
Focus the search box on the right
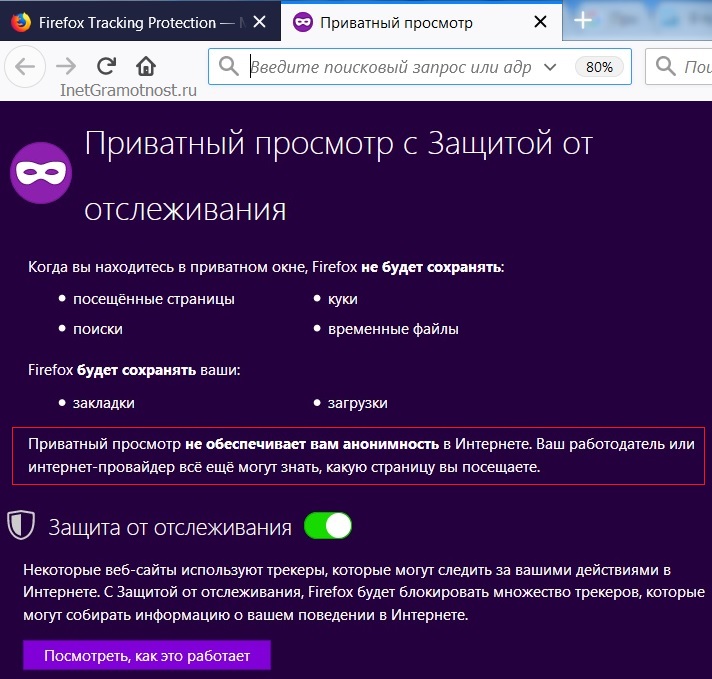678,67
